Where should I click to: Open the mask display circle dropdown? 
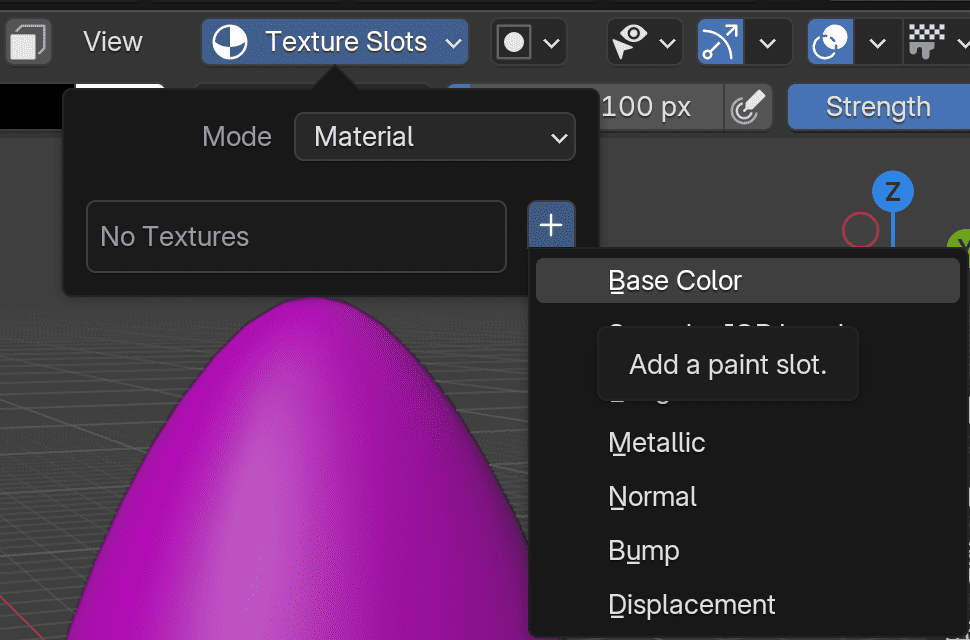coord(529,42)
